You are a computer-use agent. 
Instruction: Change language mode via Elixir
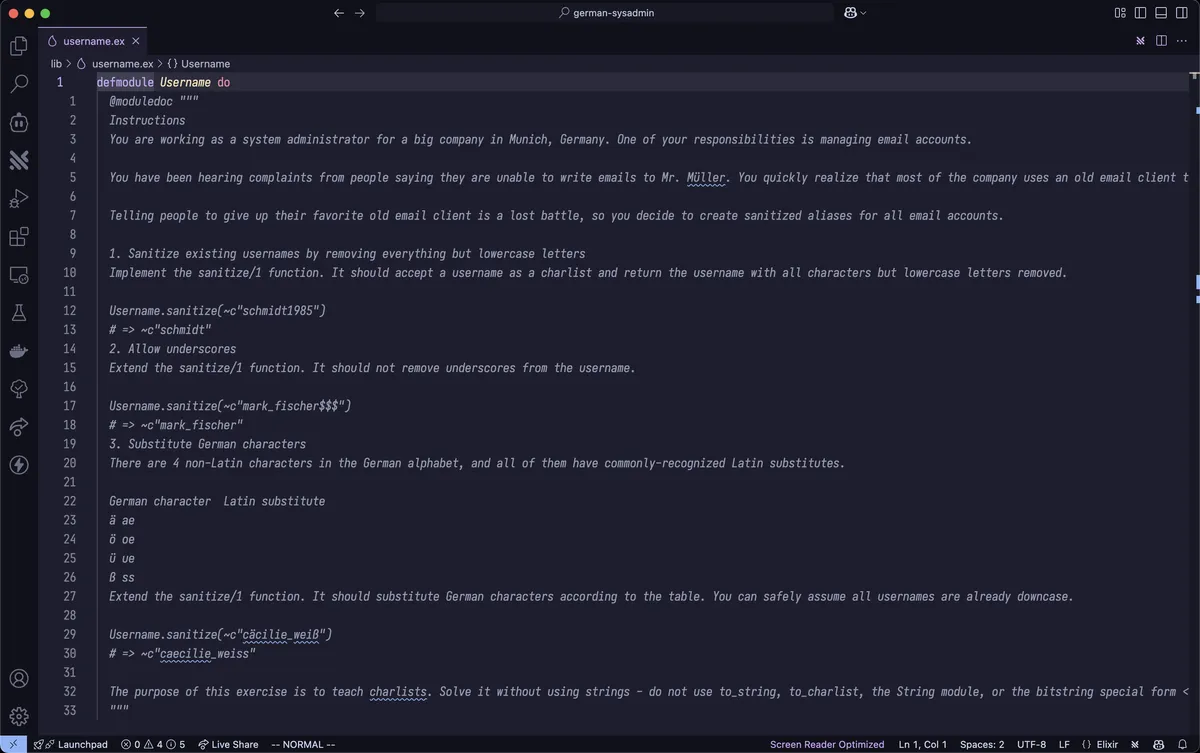click(x=1107, y=744)
